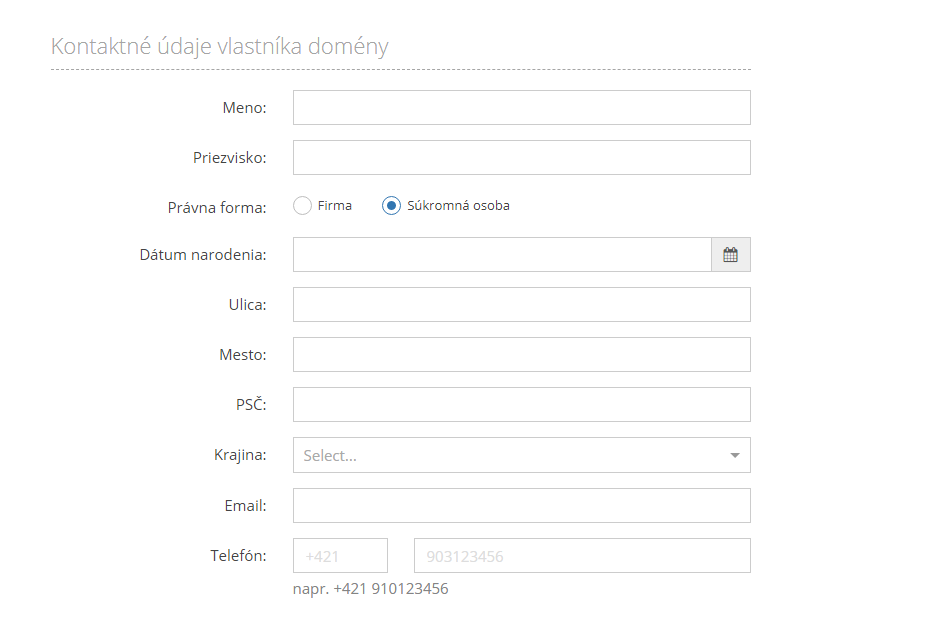Viewport: 938px width, 630px height.
Task: Click the Priezvisko label text
Action: pyautogui.click(x=230, y=158)
